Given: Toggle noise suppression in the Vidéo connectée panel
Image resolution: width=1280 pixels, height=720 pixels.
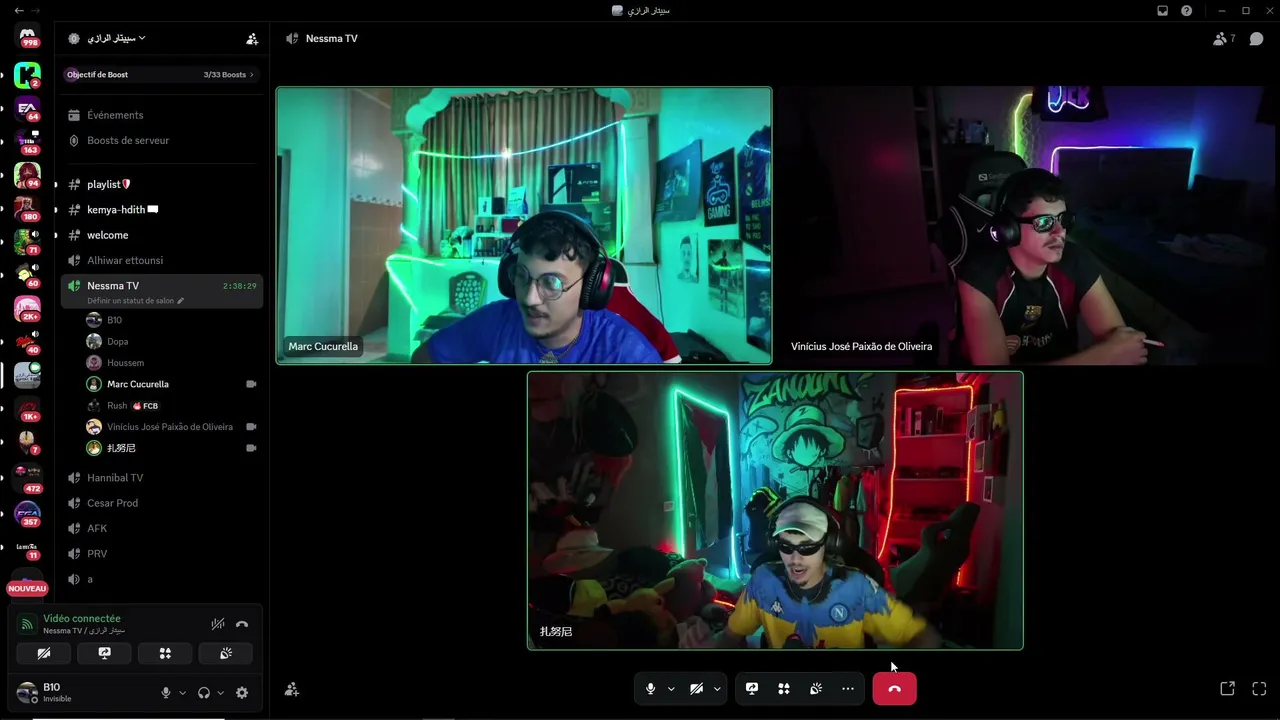Looking at the screenshot, I should tap(218, 624).
